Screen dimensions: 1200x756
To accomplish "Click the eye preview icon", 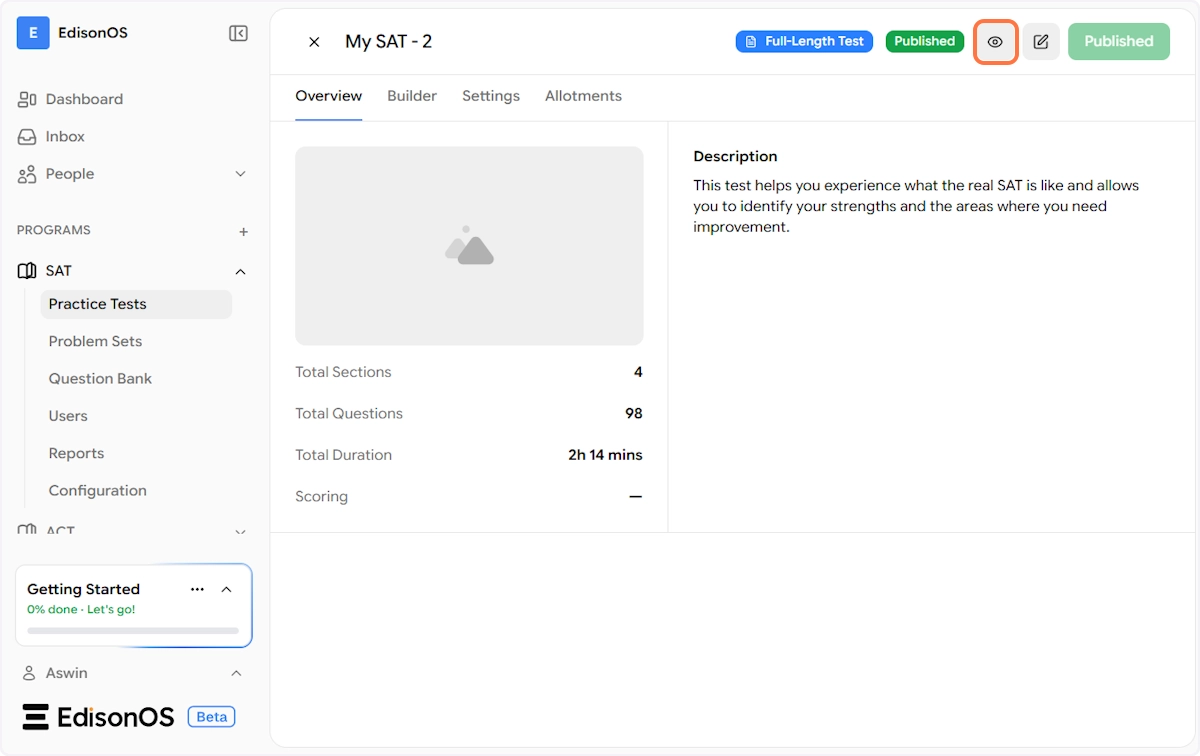I will (x=995, y=42).
